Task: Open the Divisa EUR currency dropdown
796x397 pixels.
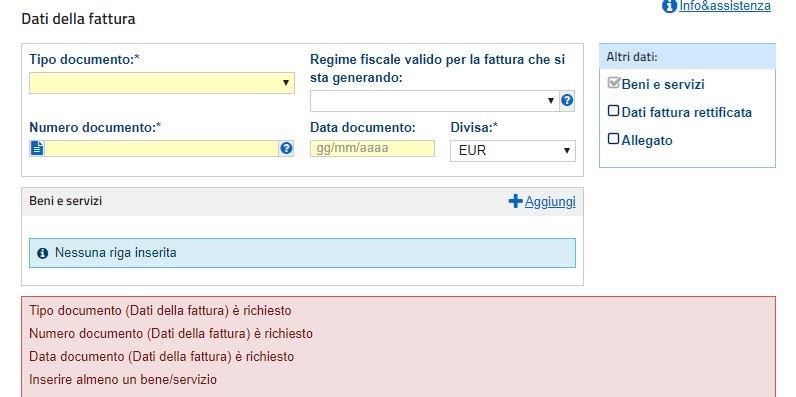Action: pos(513,151)
